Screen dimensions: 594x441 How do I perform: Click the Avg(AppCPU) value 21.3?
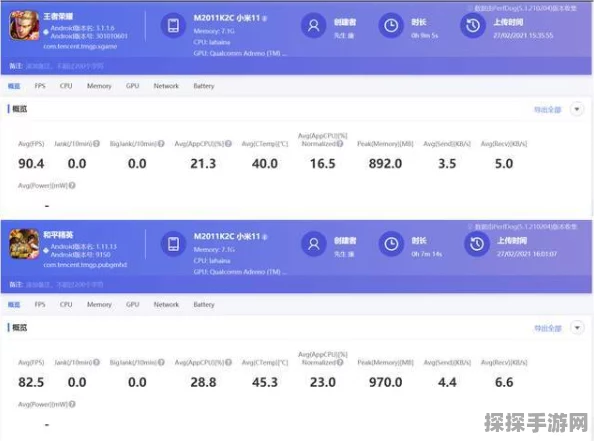tap(203, 164)
